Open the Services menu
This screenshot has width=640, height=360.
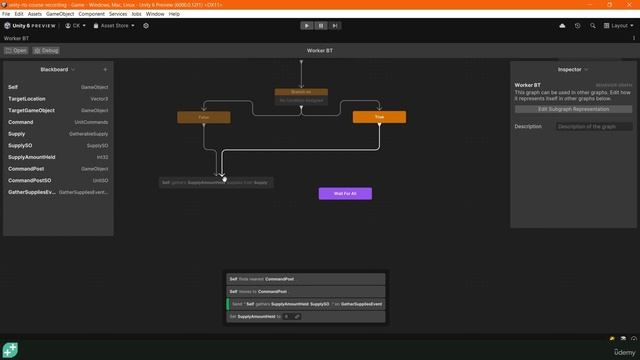(118, 14)
